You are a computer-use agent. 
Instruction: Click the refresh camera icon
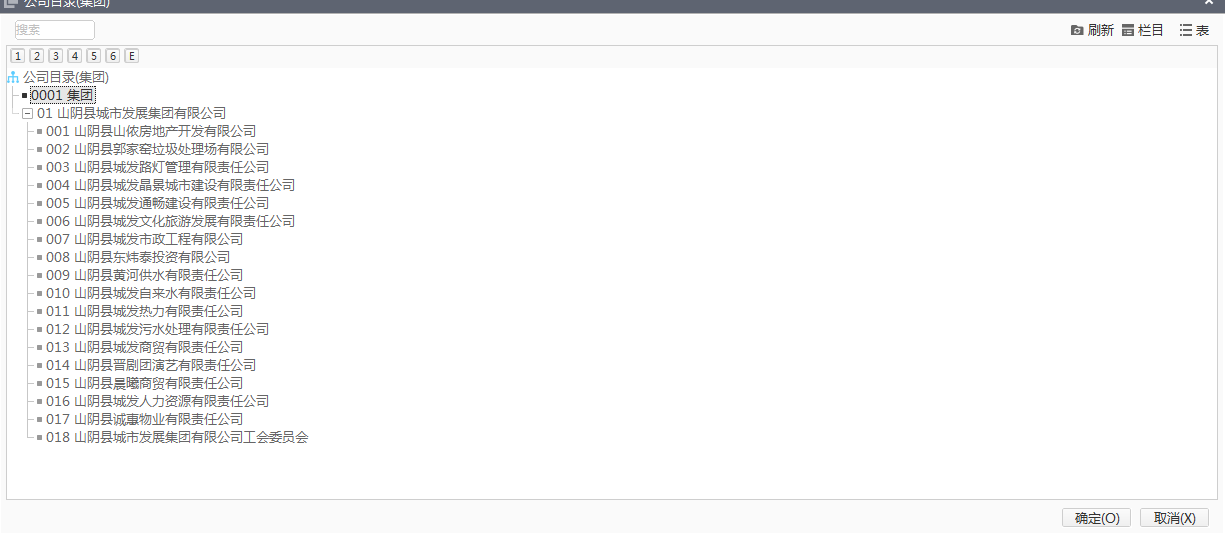1077,31
